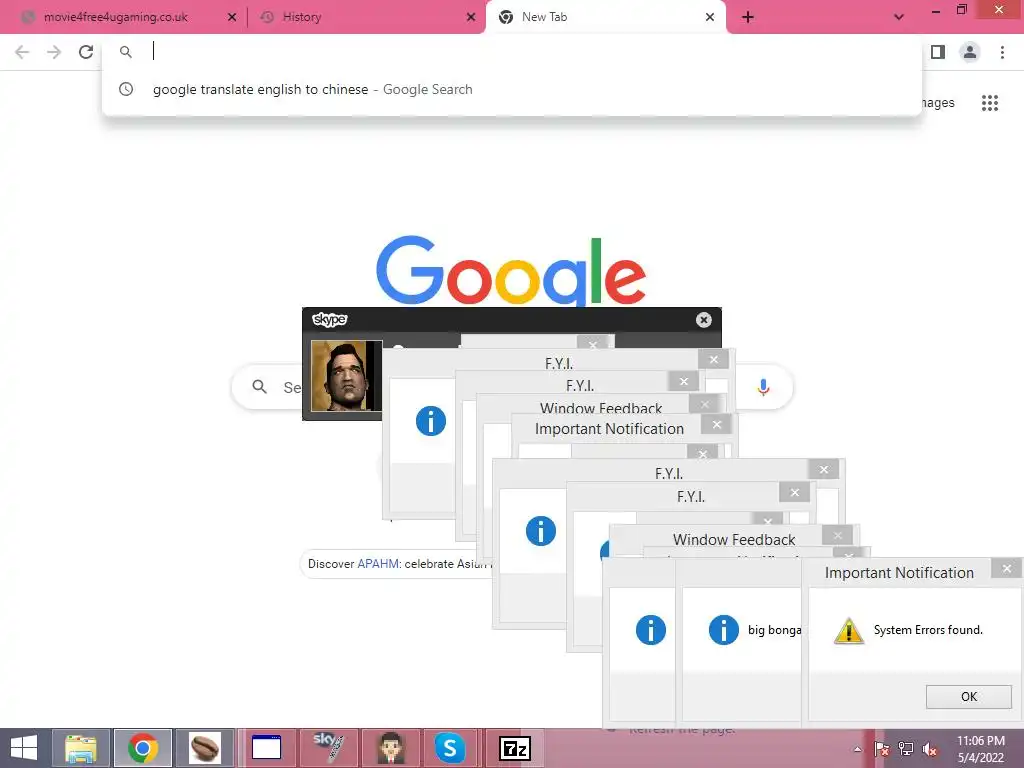Click the Skype logo in popup
Viewport: 1024px width, 768px height.
(x=329, y=319)
